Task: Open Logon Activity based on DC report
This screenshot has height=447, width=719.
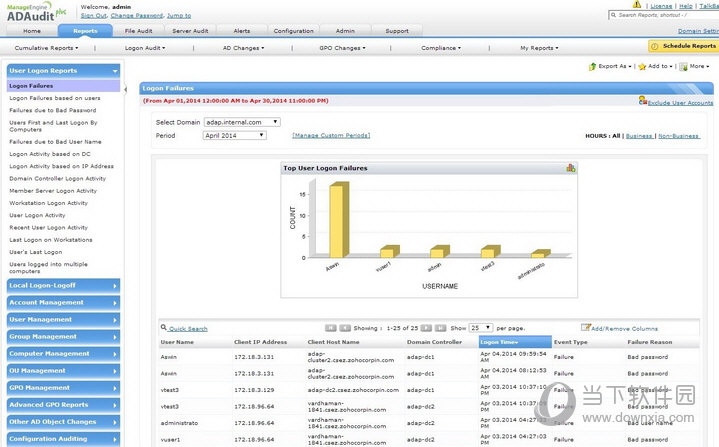Action: 50,154
